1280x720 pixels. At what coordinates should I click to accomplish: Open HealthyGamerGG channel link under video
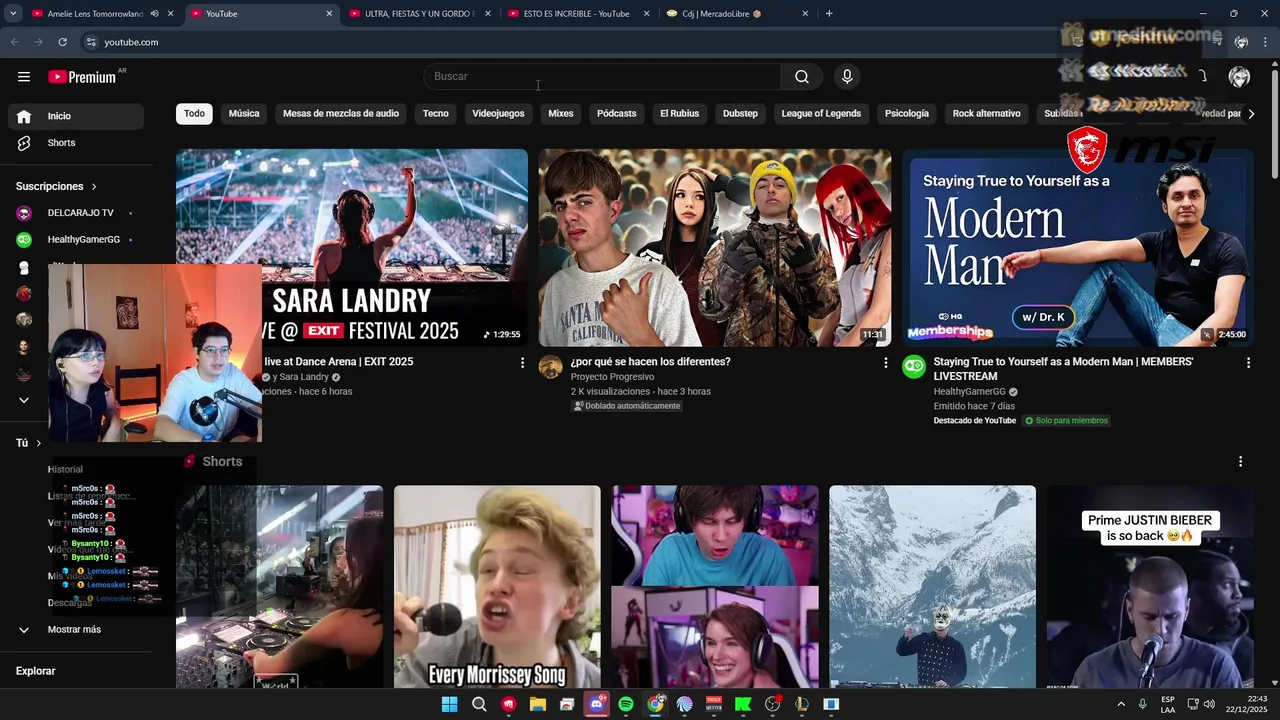[969, 392]
